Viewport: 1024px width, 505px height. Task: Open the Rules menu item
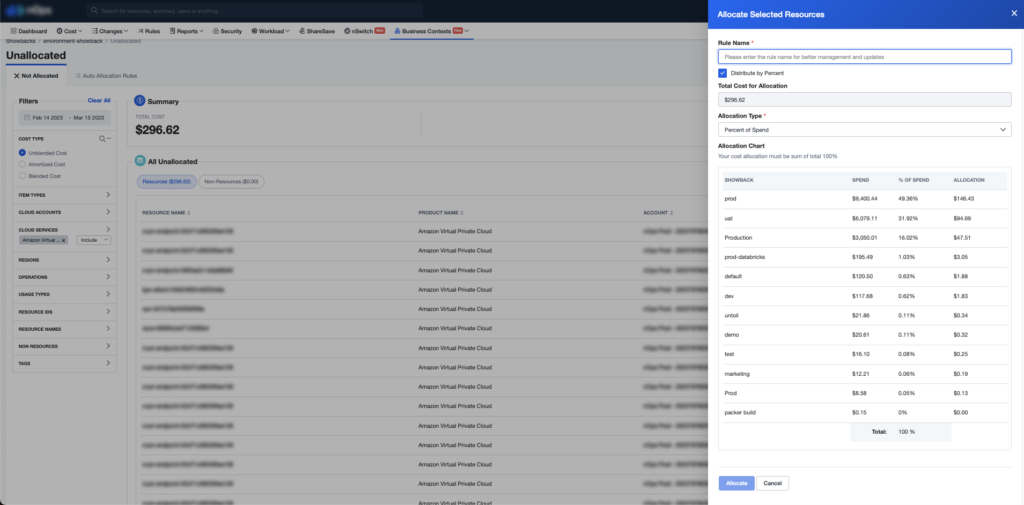(148, 31)
